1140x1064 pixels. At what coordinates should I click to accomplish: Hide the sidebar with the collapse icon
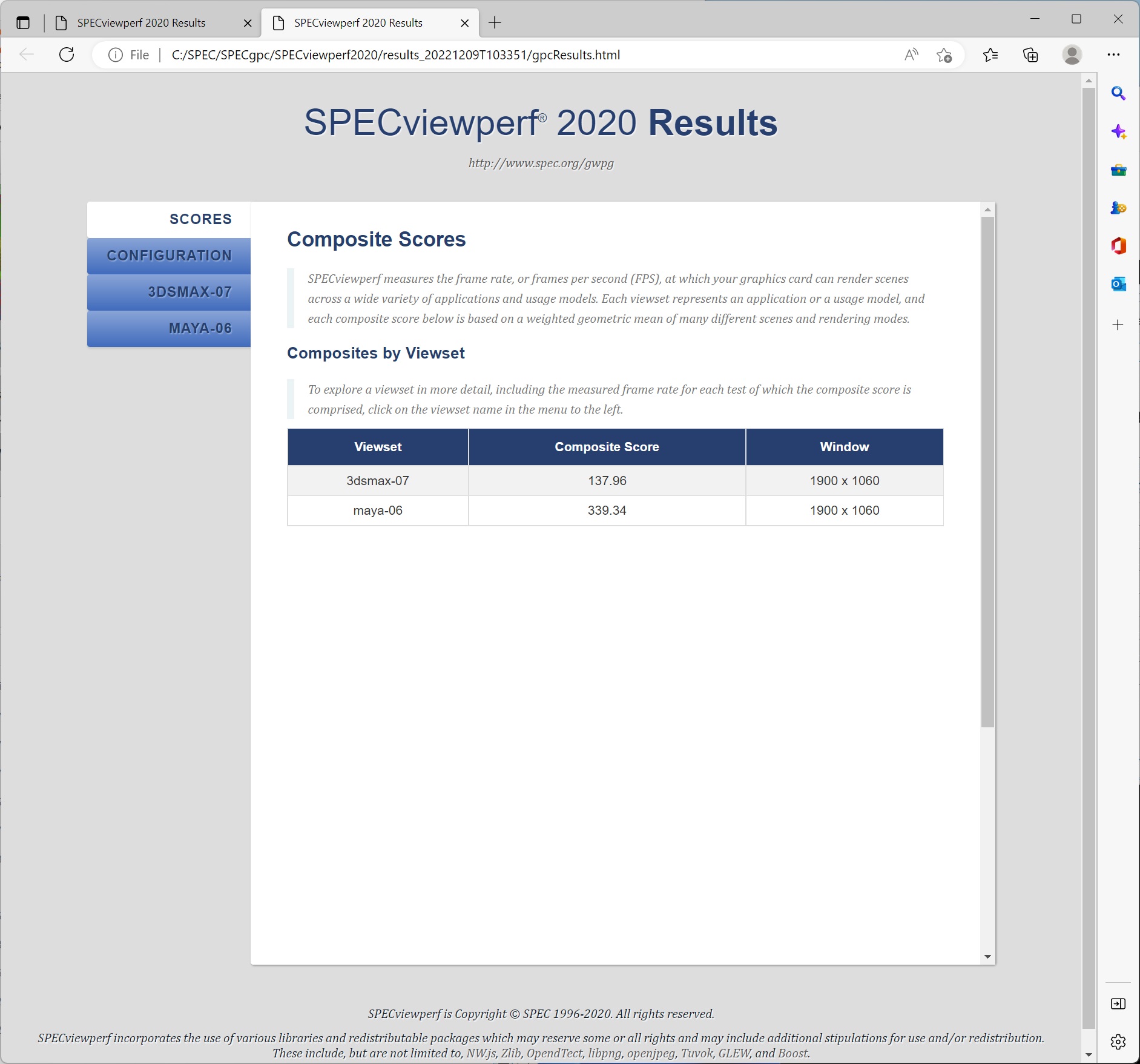1118,1004
